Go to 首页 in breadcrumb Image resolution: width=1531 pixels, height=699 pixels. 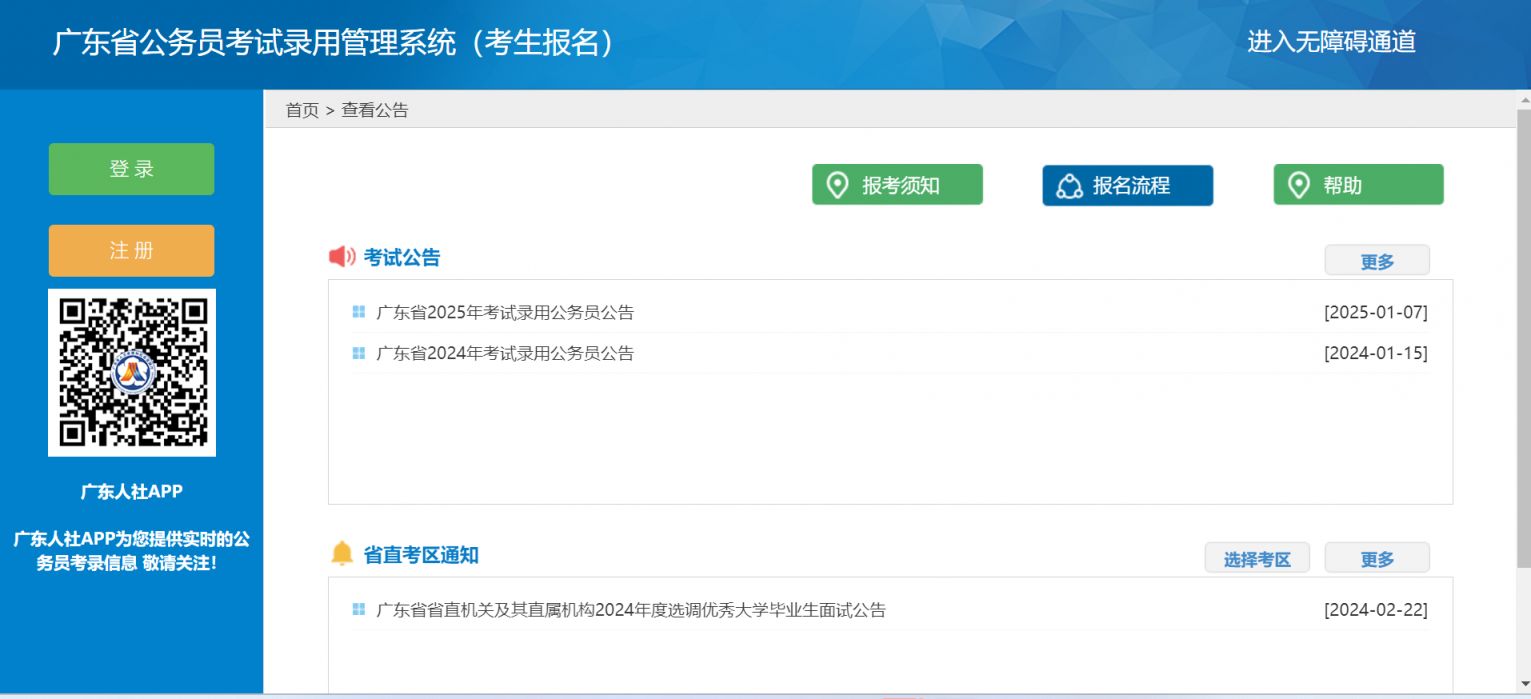coord(301,110)
